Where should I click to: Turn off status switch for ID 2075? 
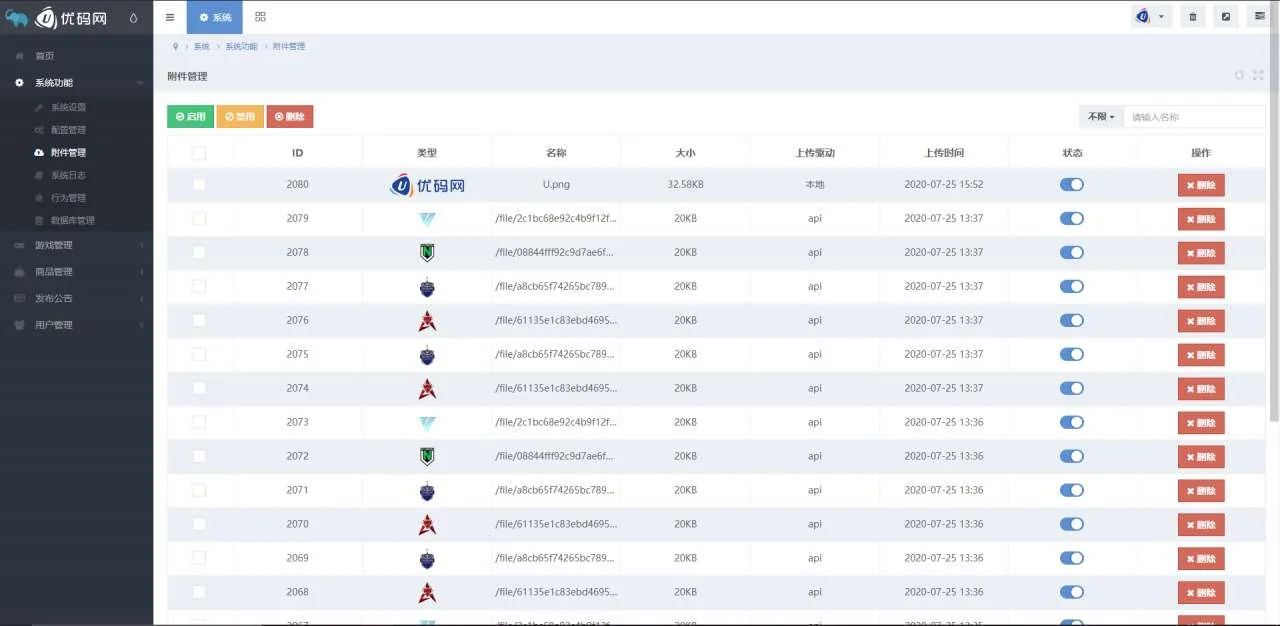coord(1071,355)
